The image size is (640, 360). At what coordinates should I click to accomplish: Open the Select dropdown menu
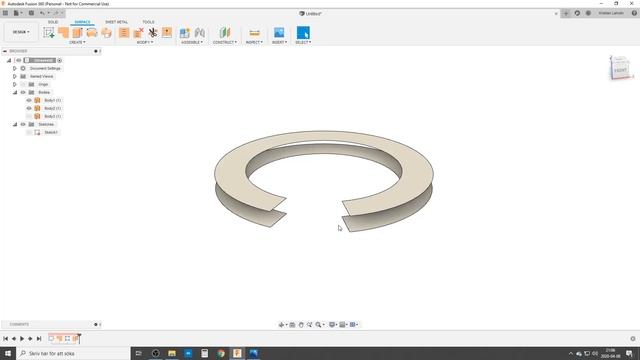coord(303,42)
